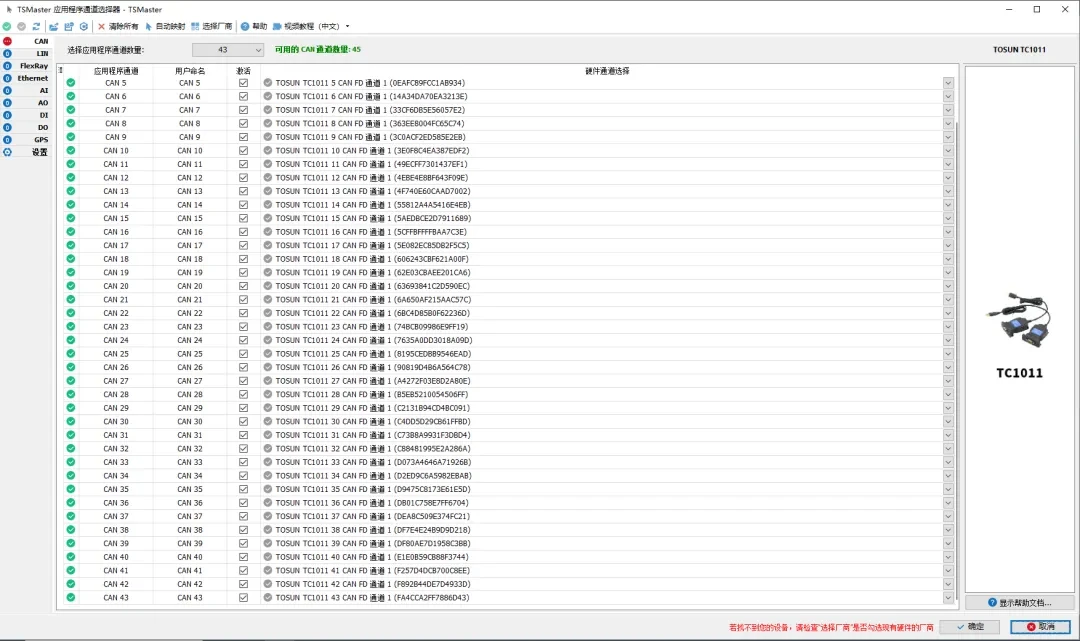Expand hardware channel dropdown for CAN 30 row
This screenshot has width=1080, height=641.
tap(948, 422)
